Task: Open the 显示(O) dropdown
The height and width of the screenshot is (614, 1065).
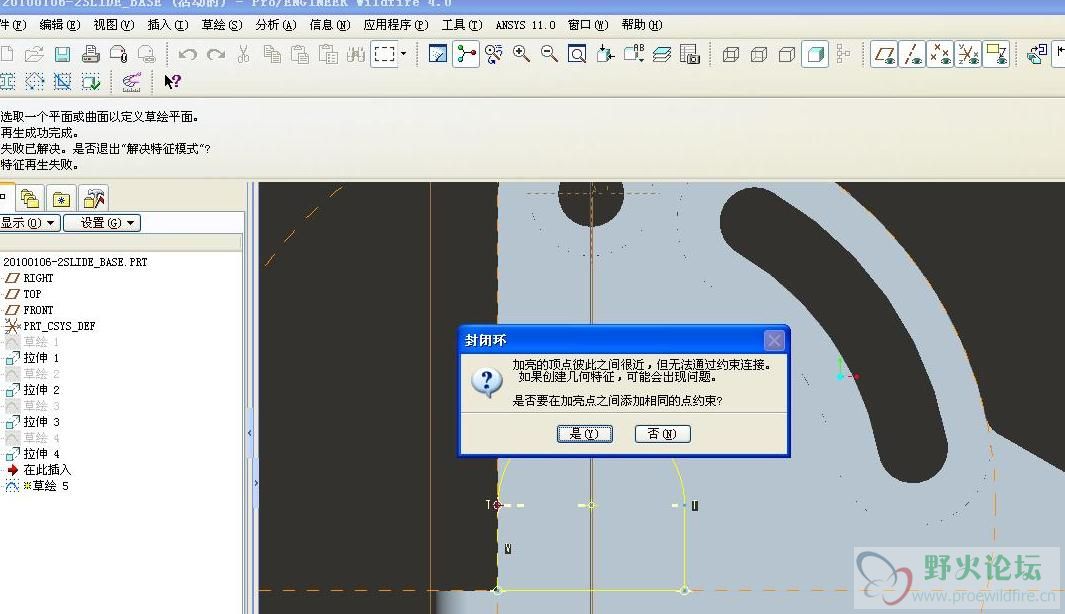Action: coord(29,223)
